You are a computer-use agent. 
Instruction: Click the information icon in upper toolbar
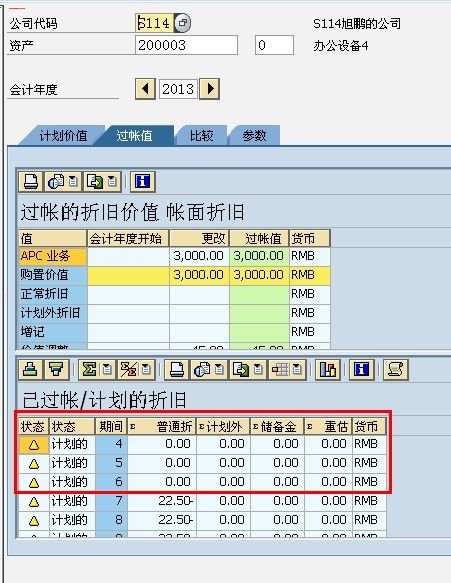pos(143,182)
